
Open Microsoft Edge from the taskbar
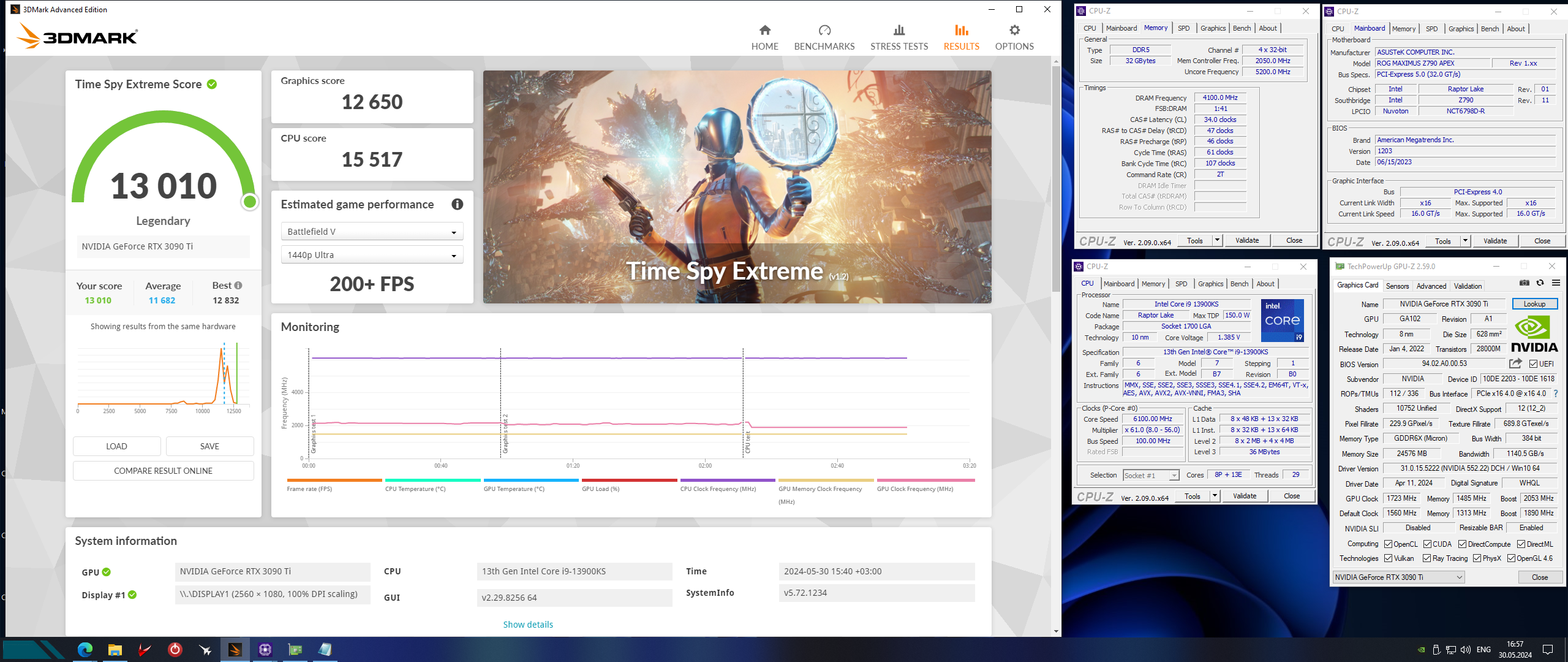(x=85, y=650)
